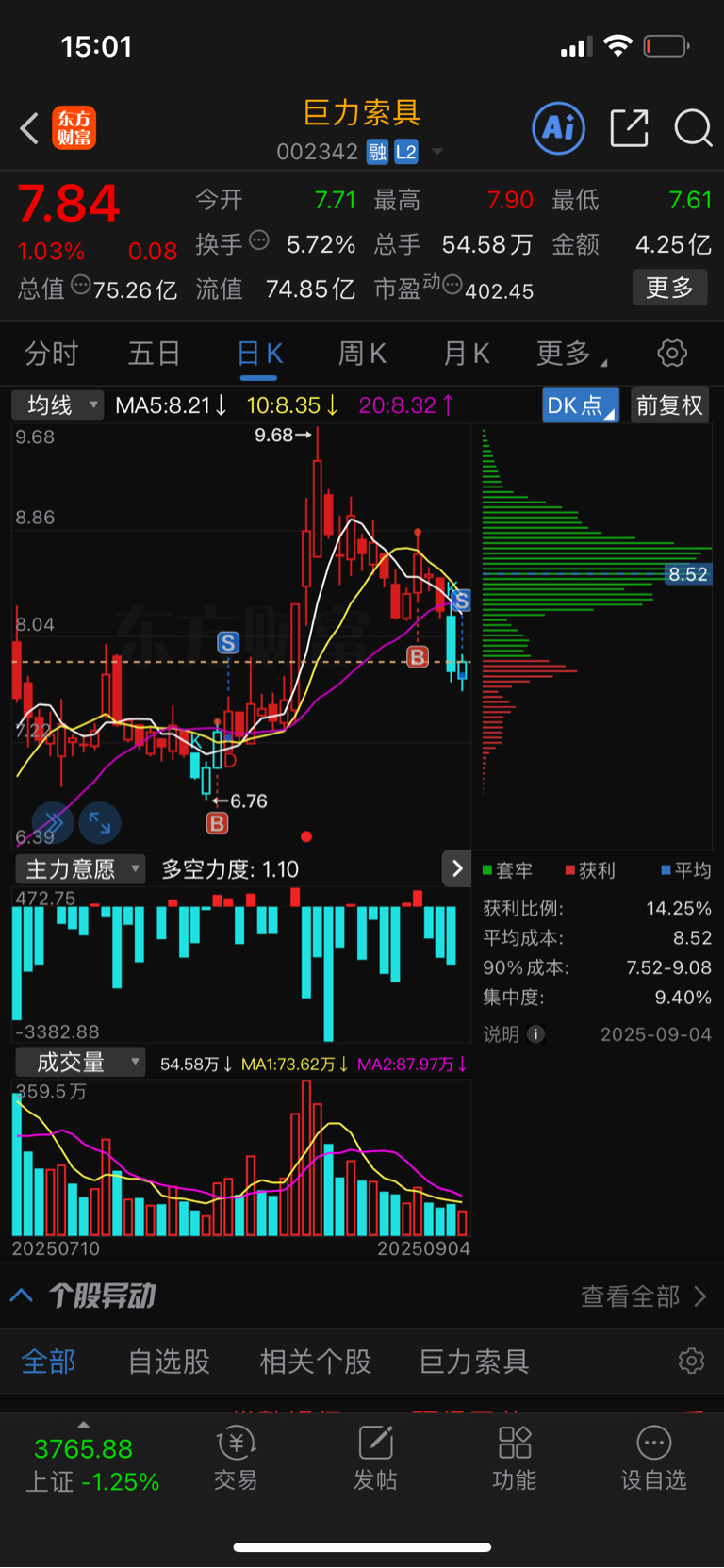Tap the red B marker below 6.76
This screenshot has height=1568, width=724.
click(x=217, y=823)
